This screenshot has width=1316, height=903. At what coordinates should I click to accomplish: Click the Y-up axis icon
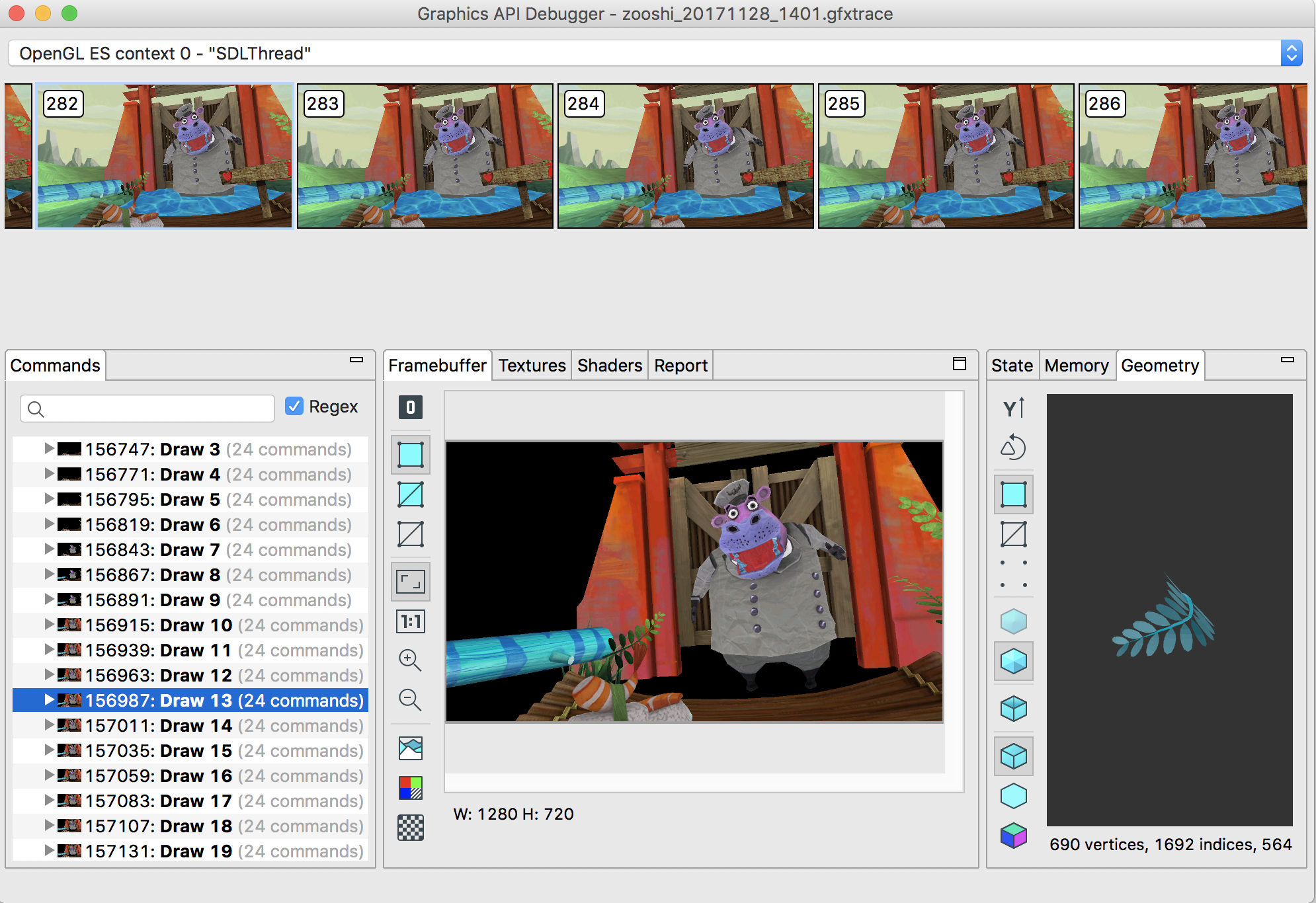[x=1013, y=408]
